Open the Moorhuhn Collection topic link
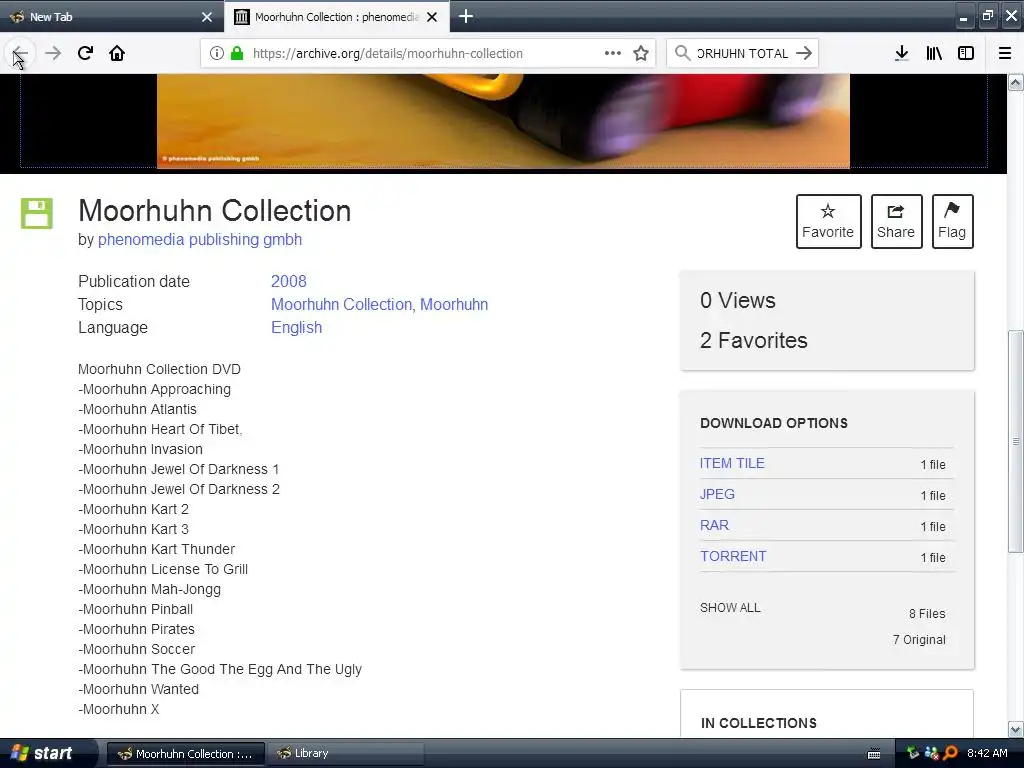The image size is (1024, 768). click(341, 304)
